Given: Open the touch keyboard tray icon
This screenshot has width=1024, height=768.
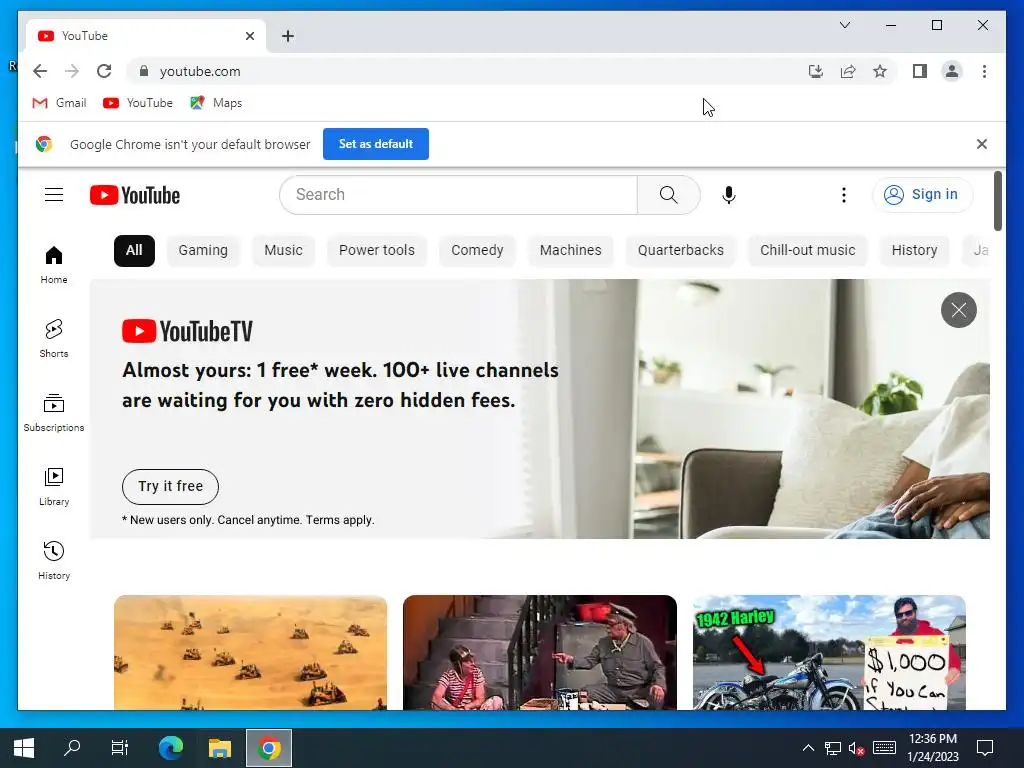Looking at the screenshot, I should point(884,748).
